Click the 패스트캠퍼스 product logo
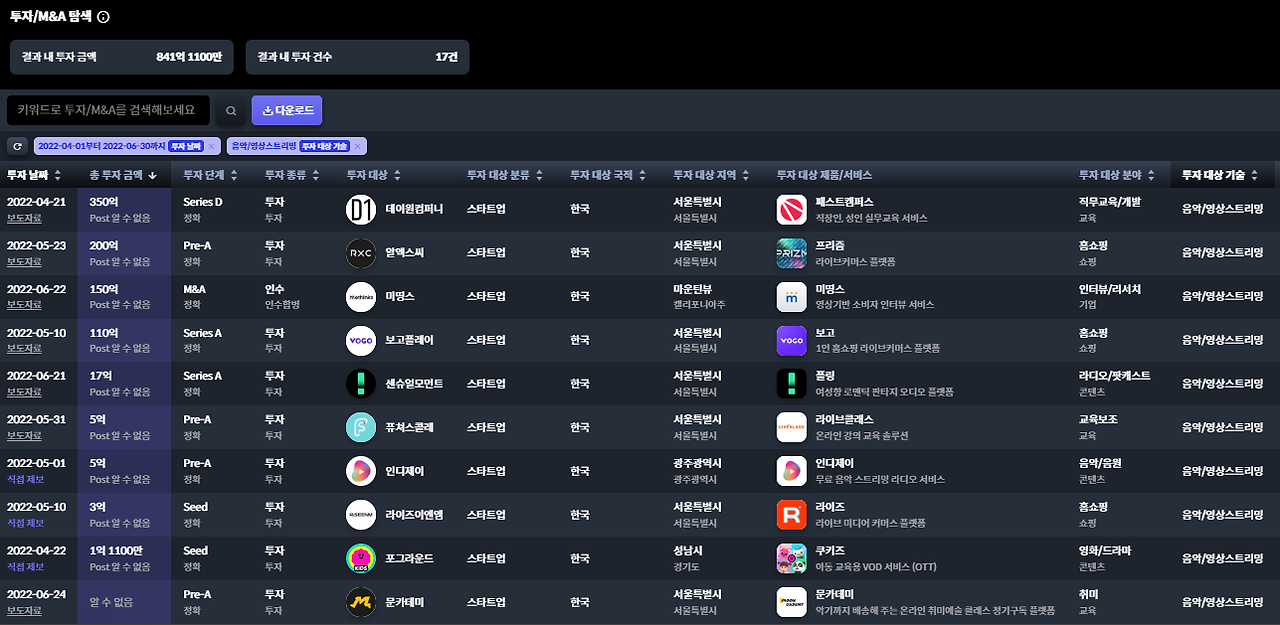Image resolution: width=1280 pixels, height=625 pixels. tap(791, 209)
